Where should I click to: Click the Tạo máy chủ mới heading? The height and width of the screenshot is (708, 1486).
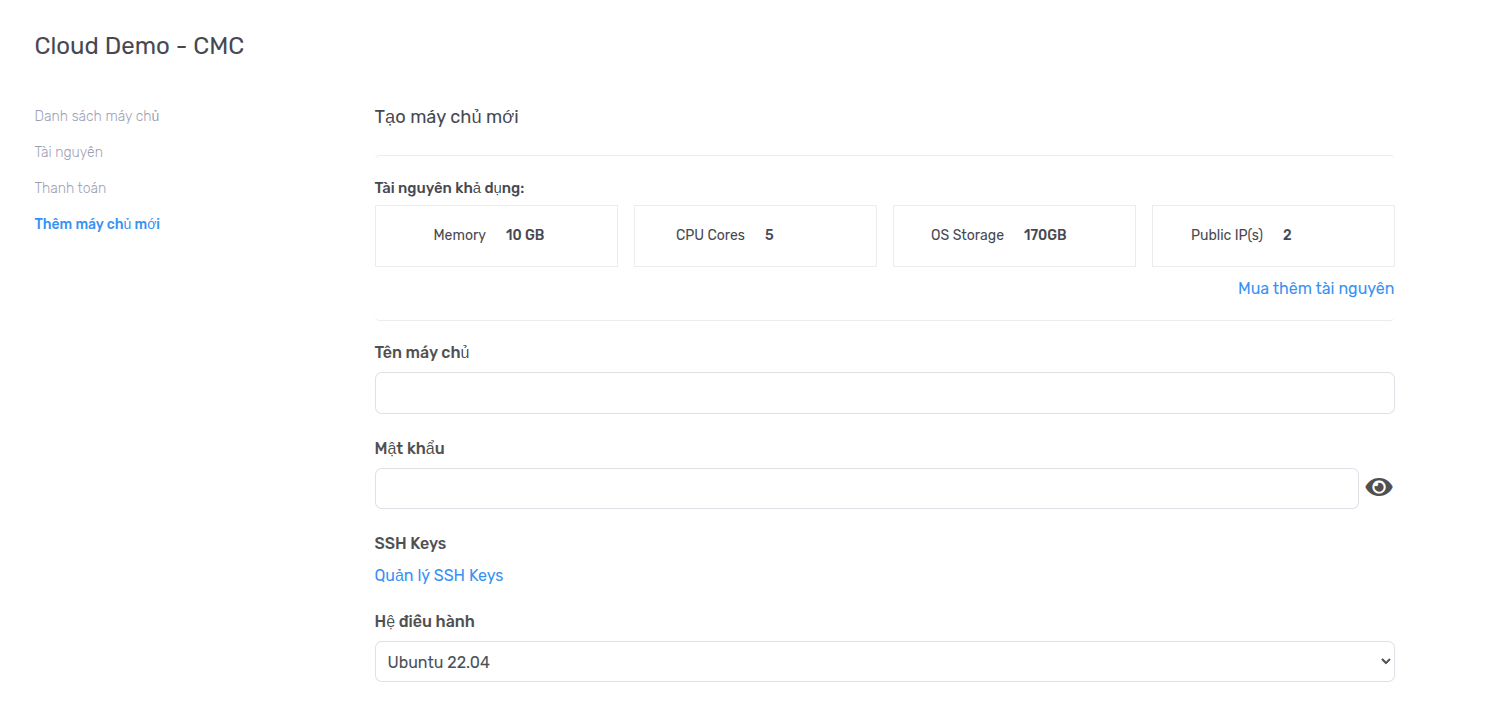point(446,117)
